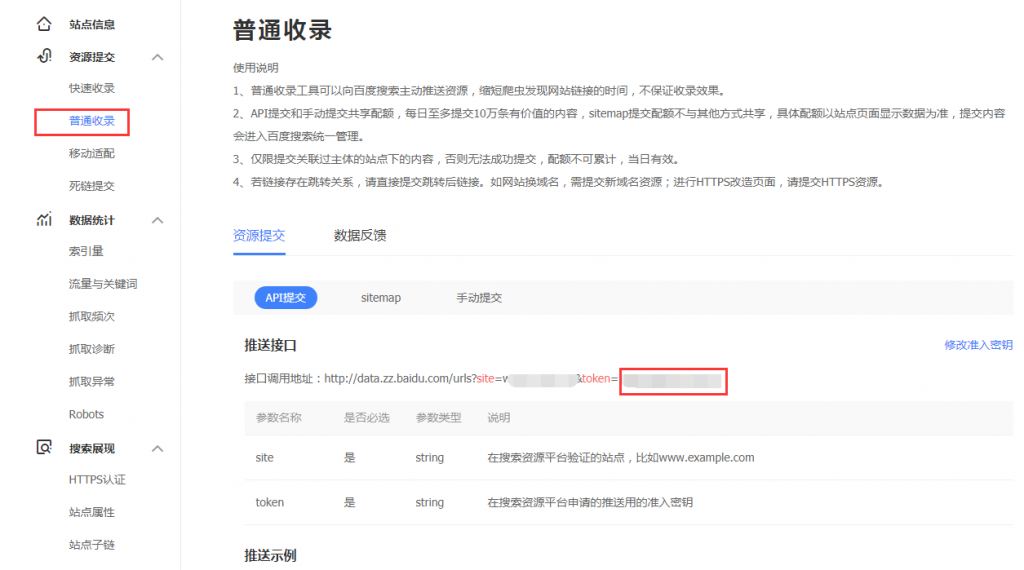Switch to the 资源提交 tab
1024x570 pixels.
pyautogui.click(x=259, y=236)
